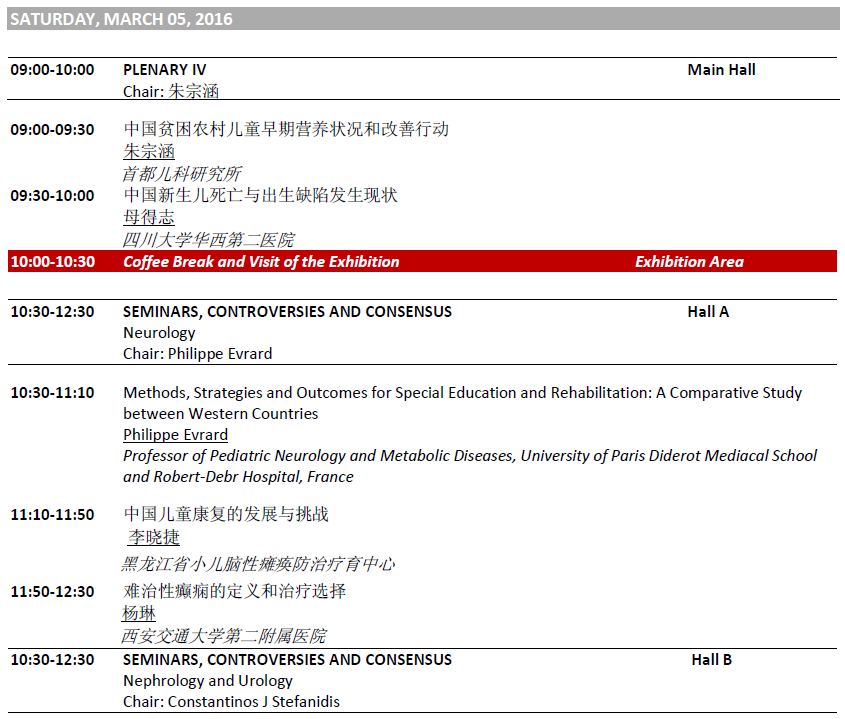The width and height of the screenshot is (845, 719).
Task: Click 'Chair: Constantinos J Stefanidis' line
Action: click(x=232, y=702)
